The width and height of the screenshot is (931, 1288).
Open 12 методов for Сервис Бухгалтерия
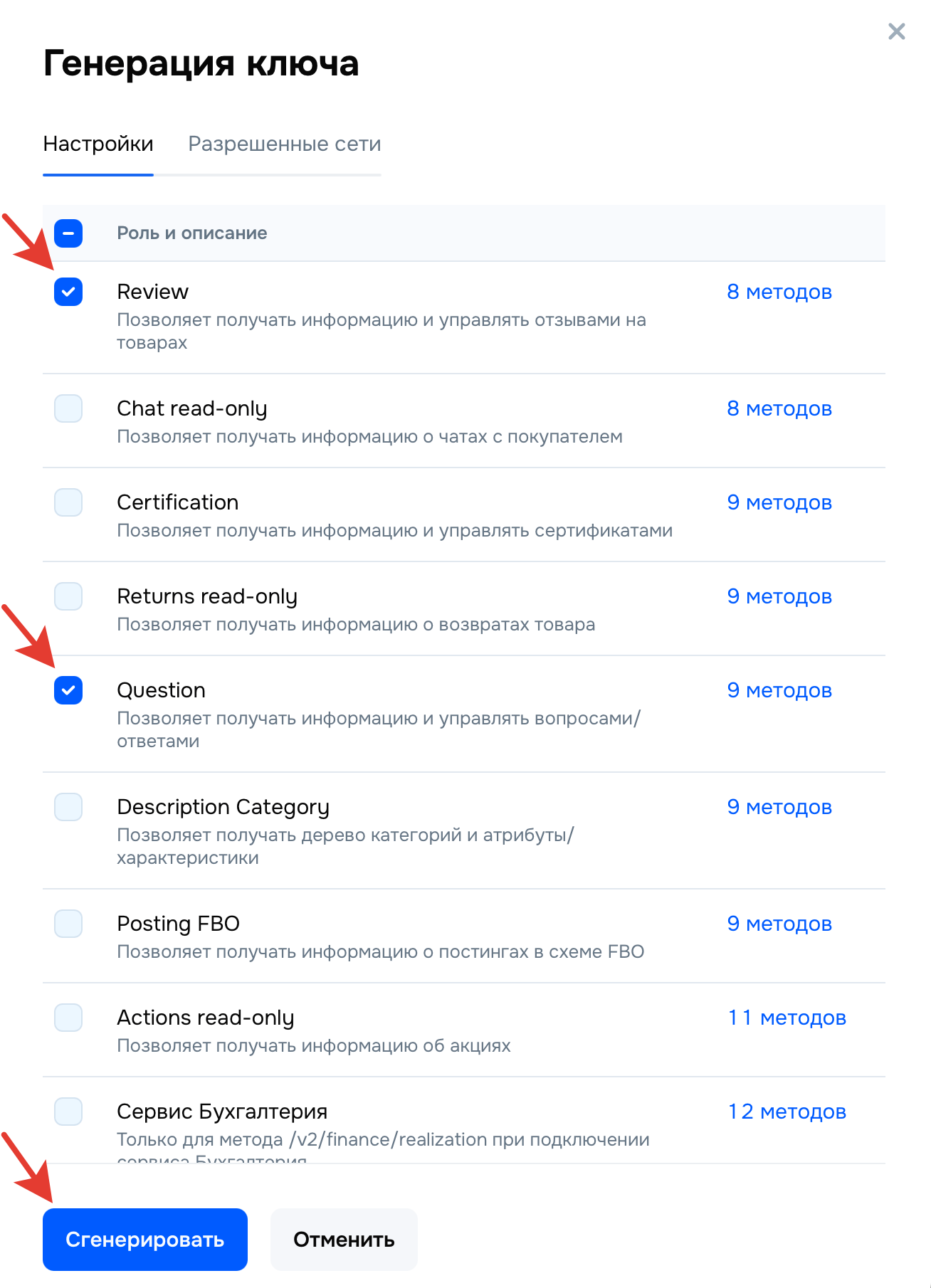pos(787,1112)
